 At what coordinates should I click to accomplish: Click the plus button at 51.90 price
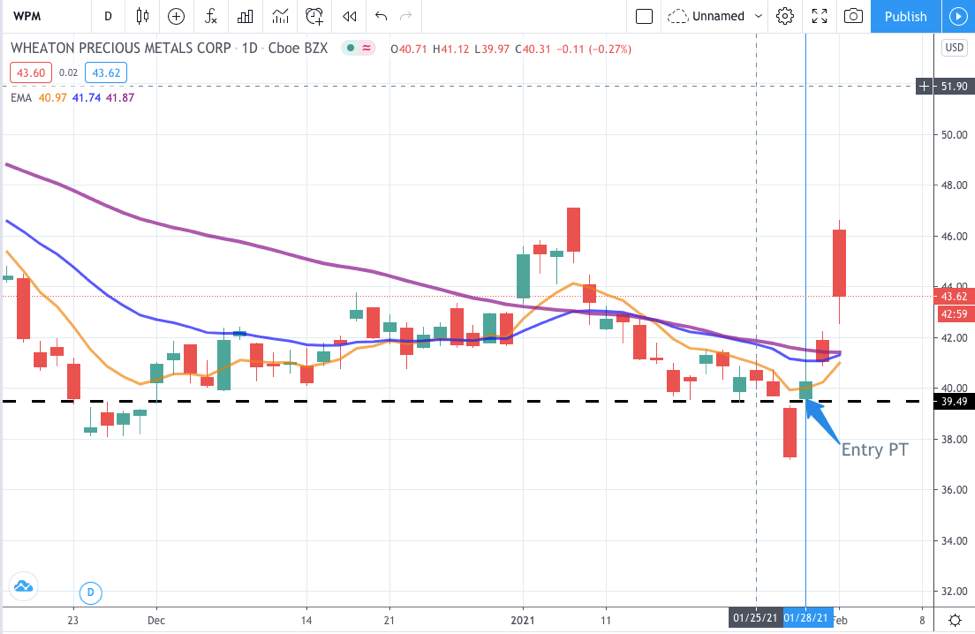(925, 86)
